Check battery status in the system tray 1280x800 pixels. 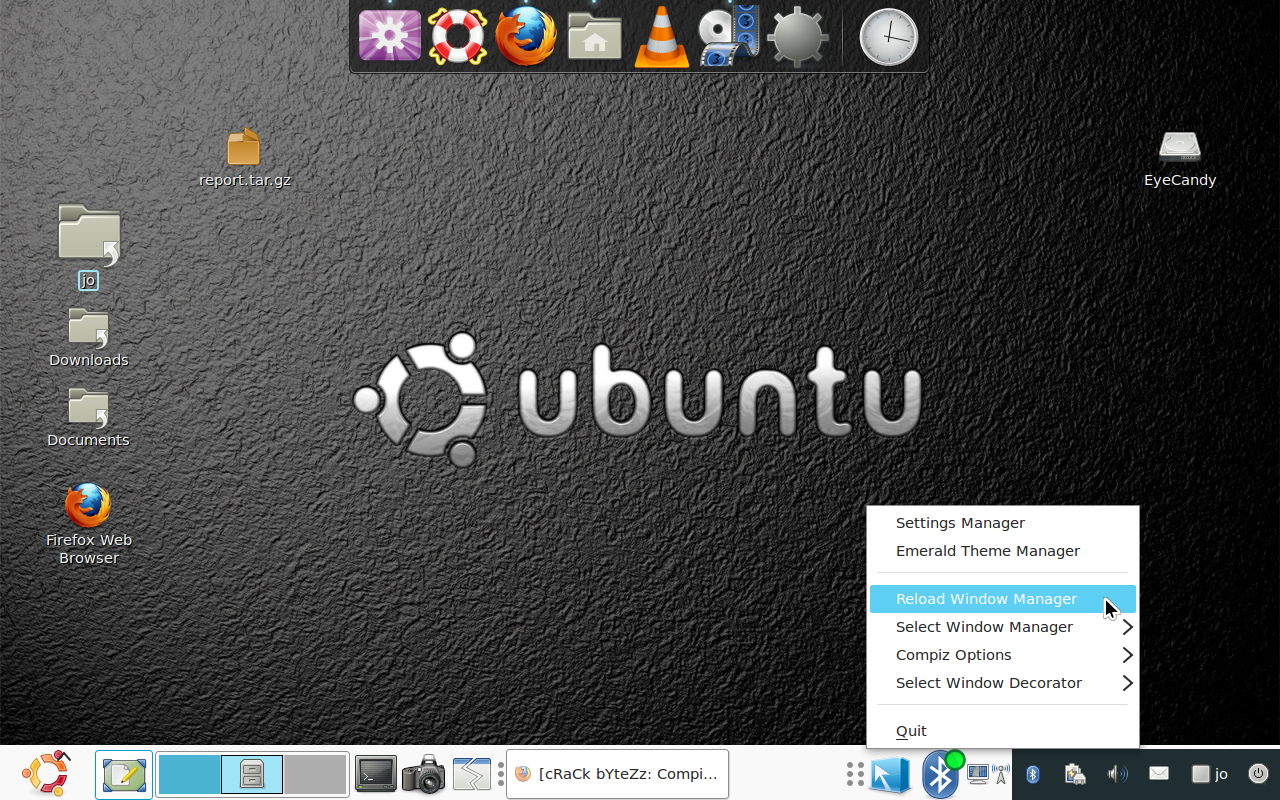1073,773
